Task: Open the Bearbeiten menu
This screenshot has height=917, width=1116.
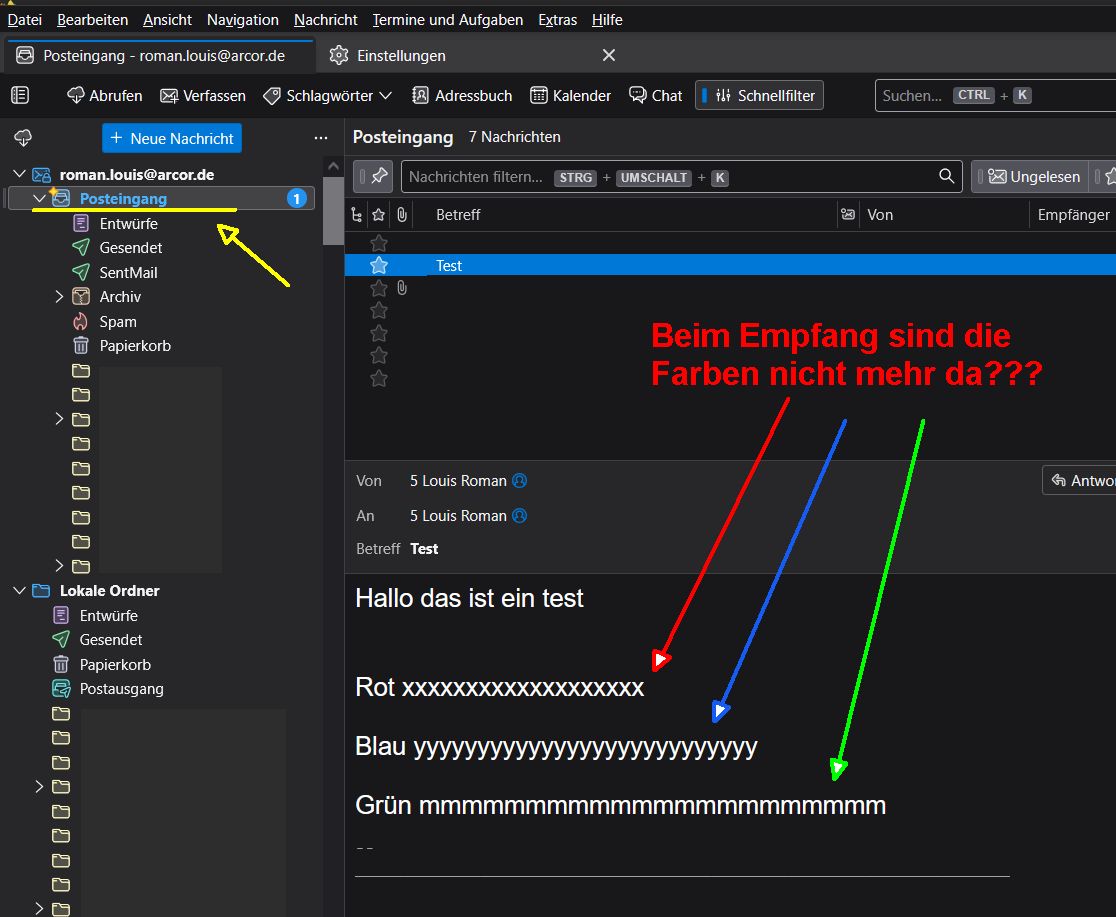Action: [93, 20]
